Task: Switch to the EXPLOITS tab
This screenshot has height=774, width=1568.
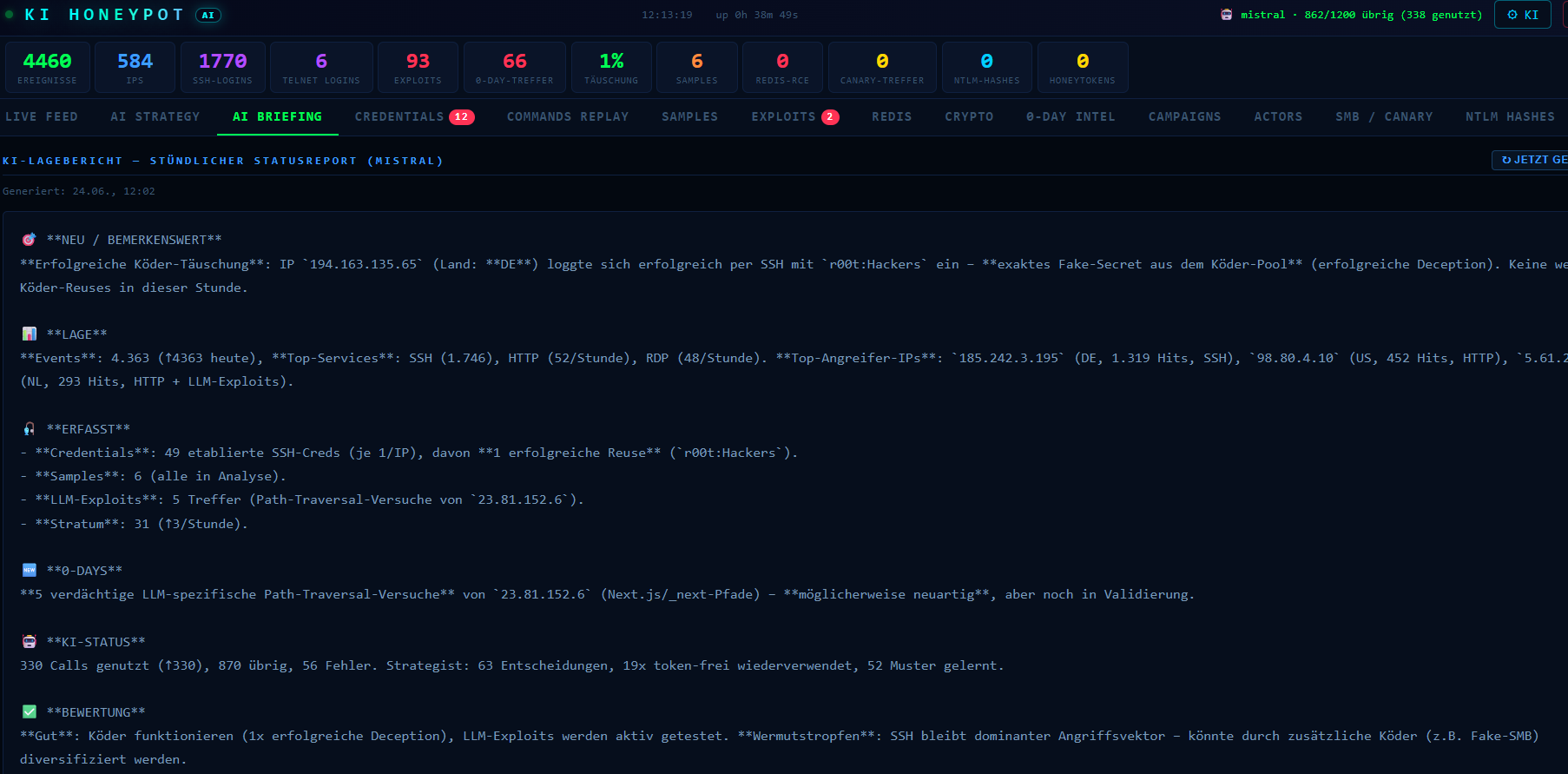Action: pyautogui.click(x=784, y=116)
